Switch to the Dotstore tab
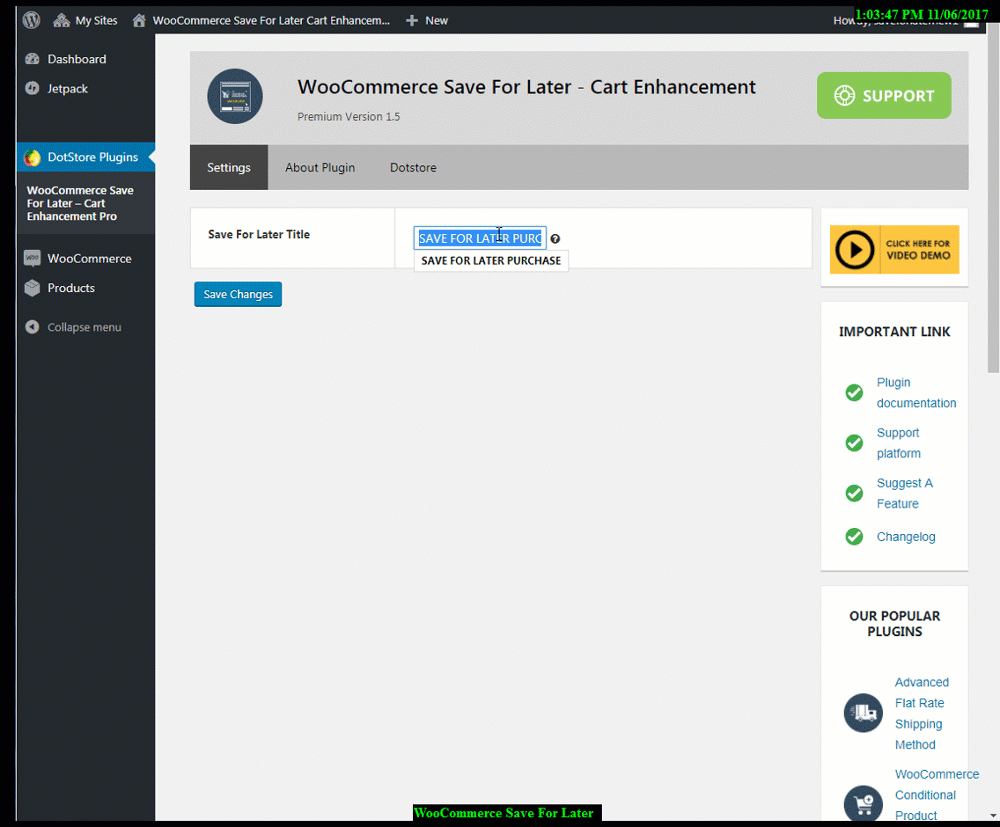 pyautogui.click(x=413, y=167)
